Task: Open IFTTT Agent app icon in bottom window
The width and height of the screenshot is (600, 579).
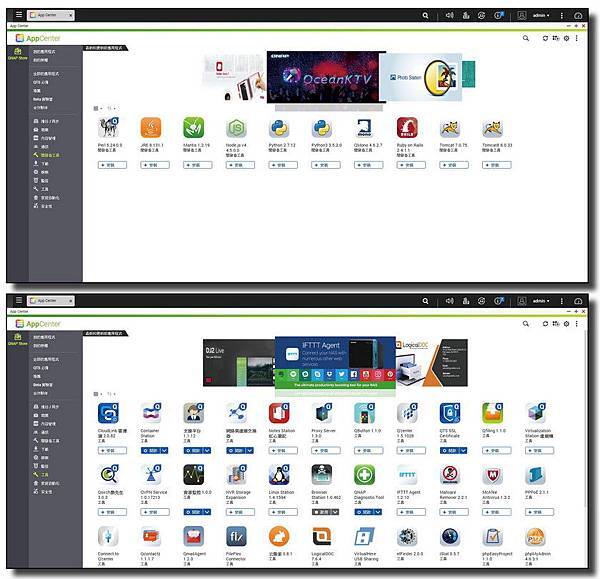Action: pyautogui.click(x=407, y=475)
